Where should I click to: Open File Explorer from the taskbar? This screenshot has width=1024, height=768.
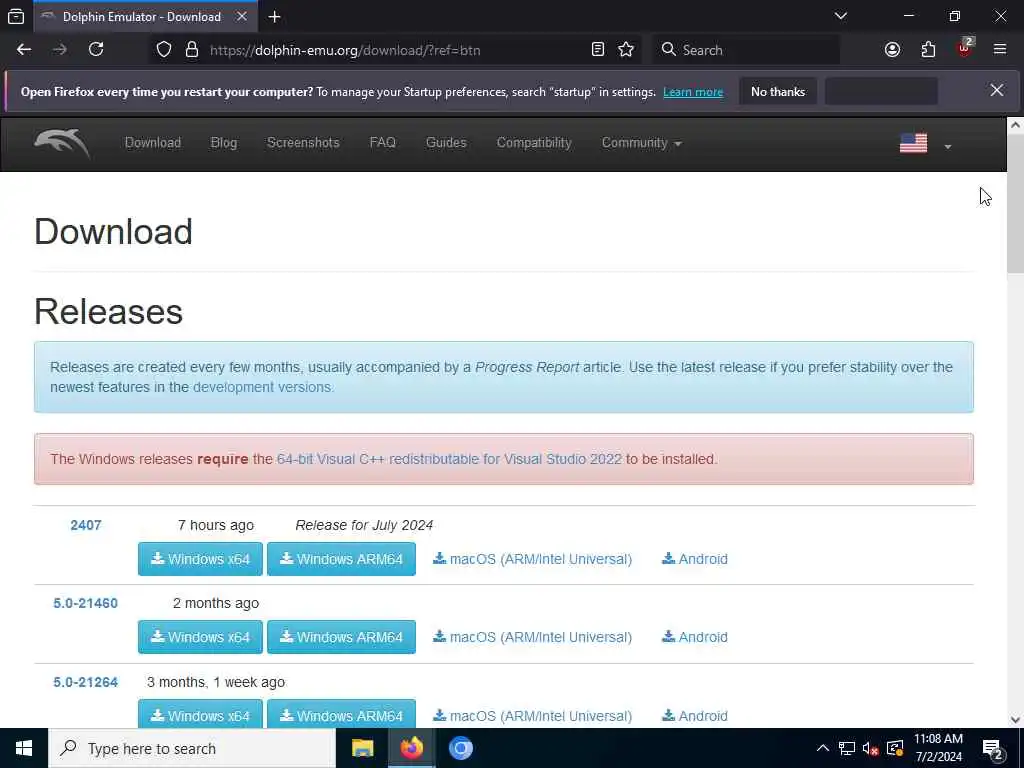point(362,748)
